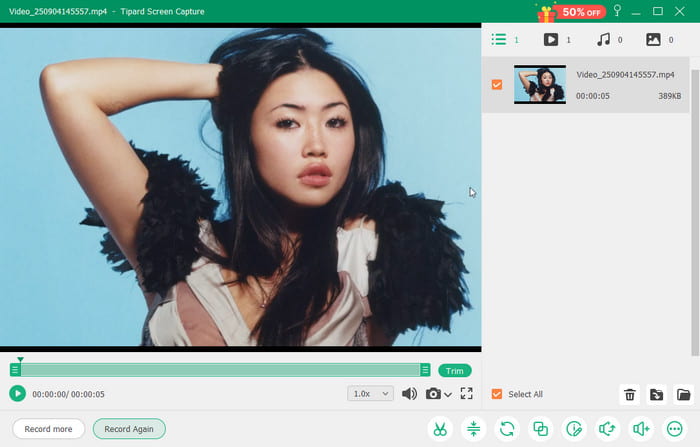
Task: Click the green timeline trim bar
Action: pos(220,370)
